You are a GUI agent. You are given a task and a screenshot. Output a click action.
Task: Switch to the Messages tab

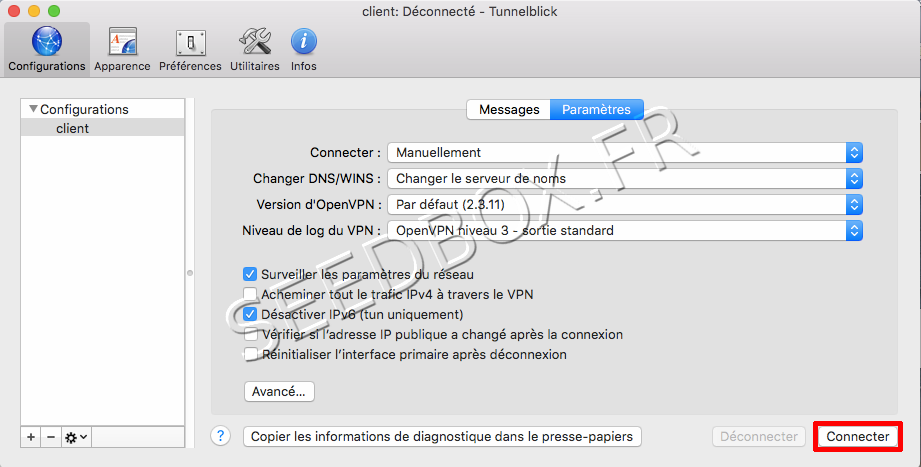tap(509, 110)
